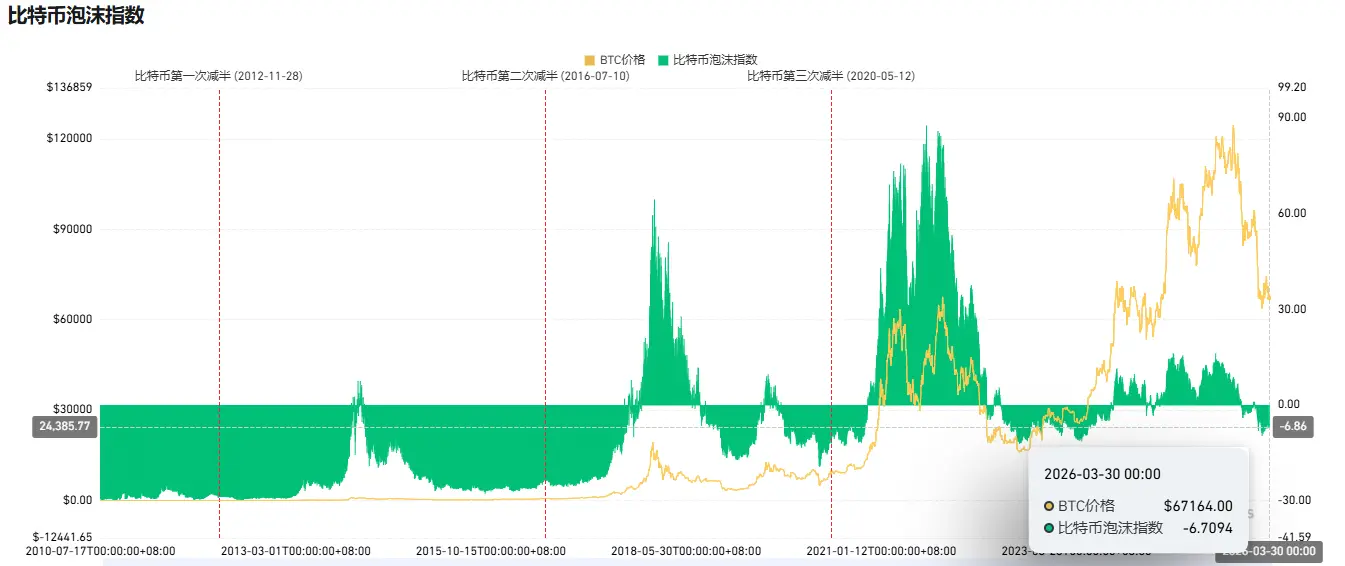This screenshot has height=566, width=1345.
Task: Click the $136859 left axis label
Action: click(69, 88)
